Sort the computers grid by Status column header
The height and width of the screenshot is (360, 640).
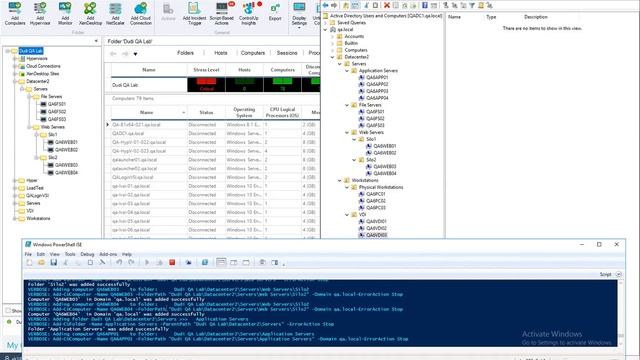coord(206,112)
